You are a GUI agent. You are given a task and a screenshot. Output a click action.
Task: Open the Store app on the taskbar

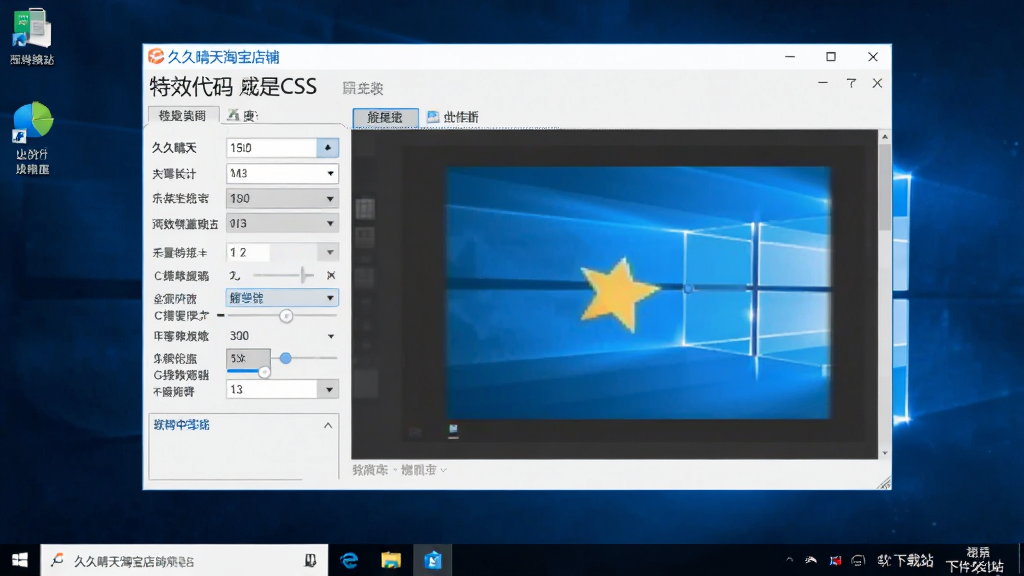[x=432, y=560]
